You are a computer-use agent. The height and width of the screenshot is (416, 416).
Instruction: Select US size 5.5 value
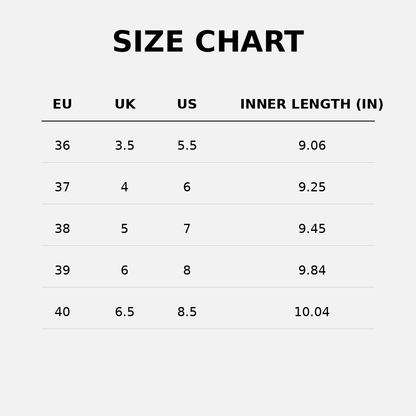tap(187, 145)
